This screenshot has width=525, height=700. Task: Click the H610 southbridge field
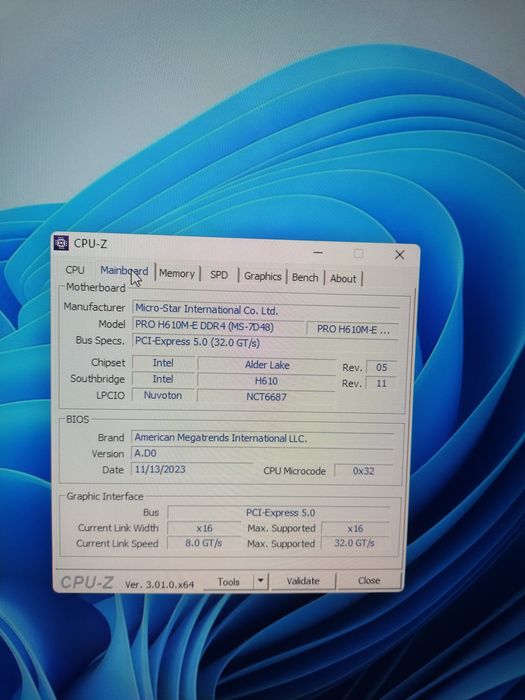point(266,381)
